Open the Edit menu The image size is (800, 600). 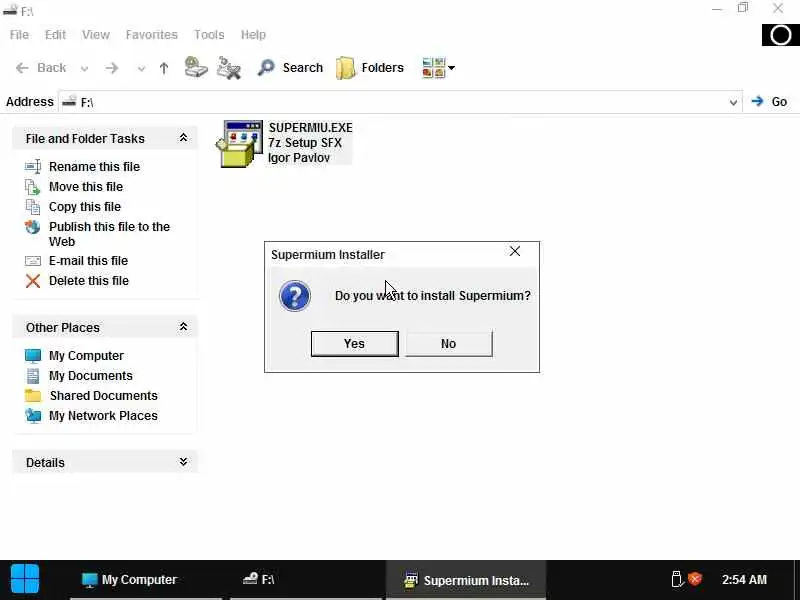55,35
